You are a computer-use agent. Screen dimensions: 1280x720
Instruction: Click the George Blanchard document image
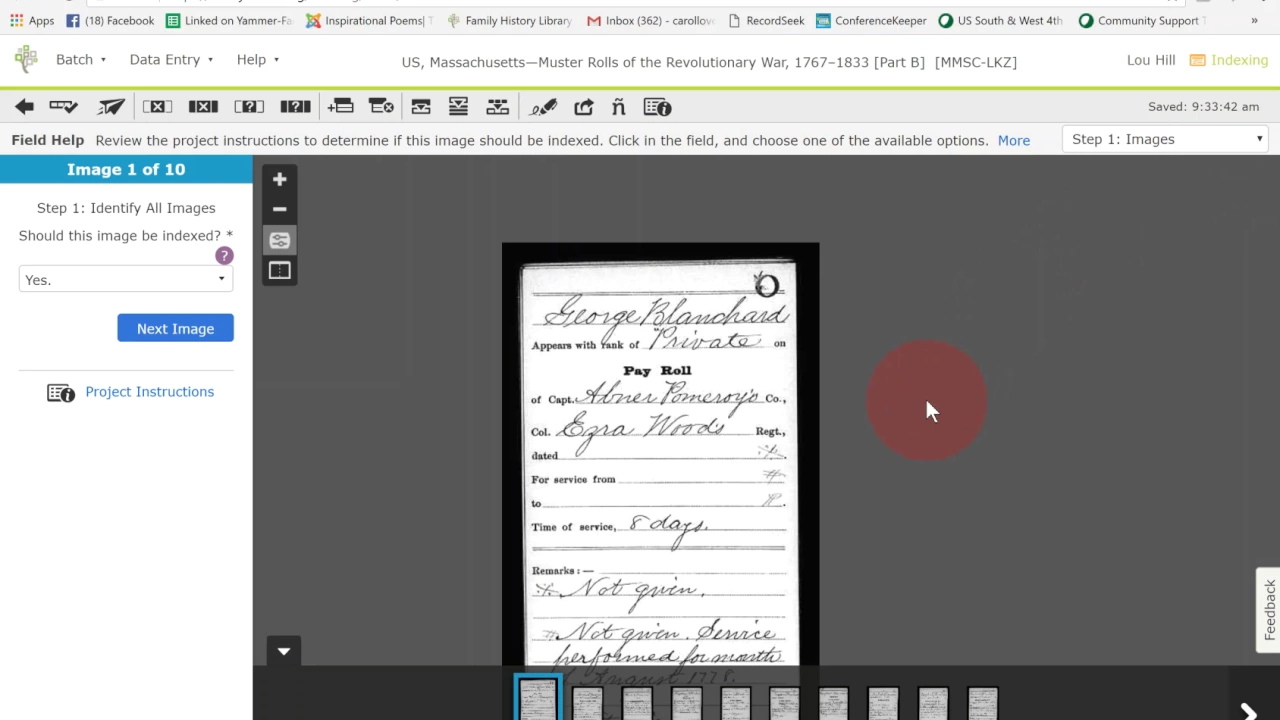tap(660, 454)
